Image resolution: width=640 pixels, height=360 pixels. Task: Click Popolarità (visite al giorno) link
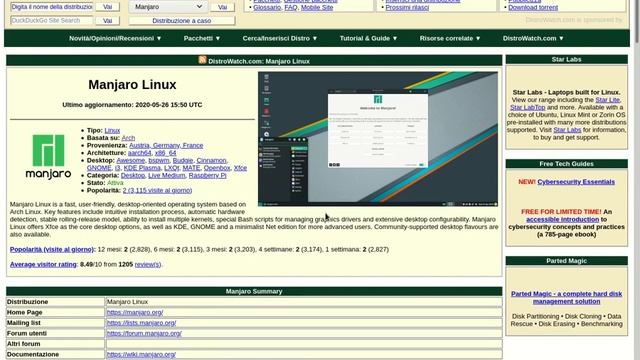pyautogui.click(x=52, y=249)
